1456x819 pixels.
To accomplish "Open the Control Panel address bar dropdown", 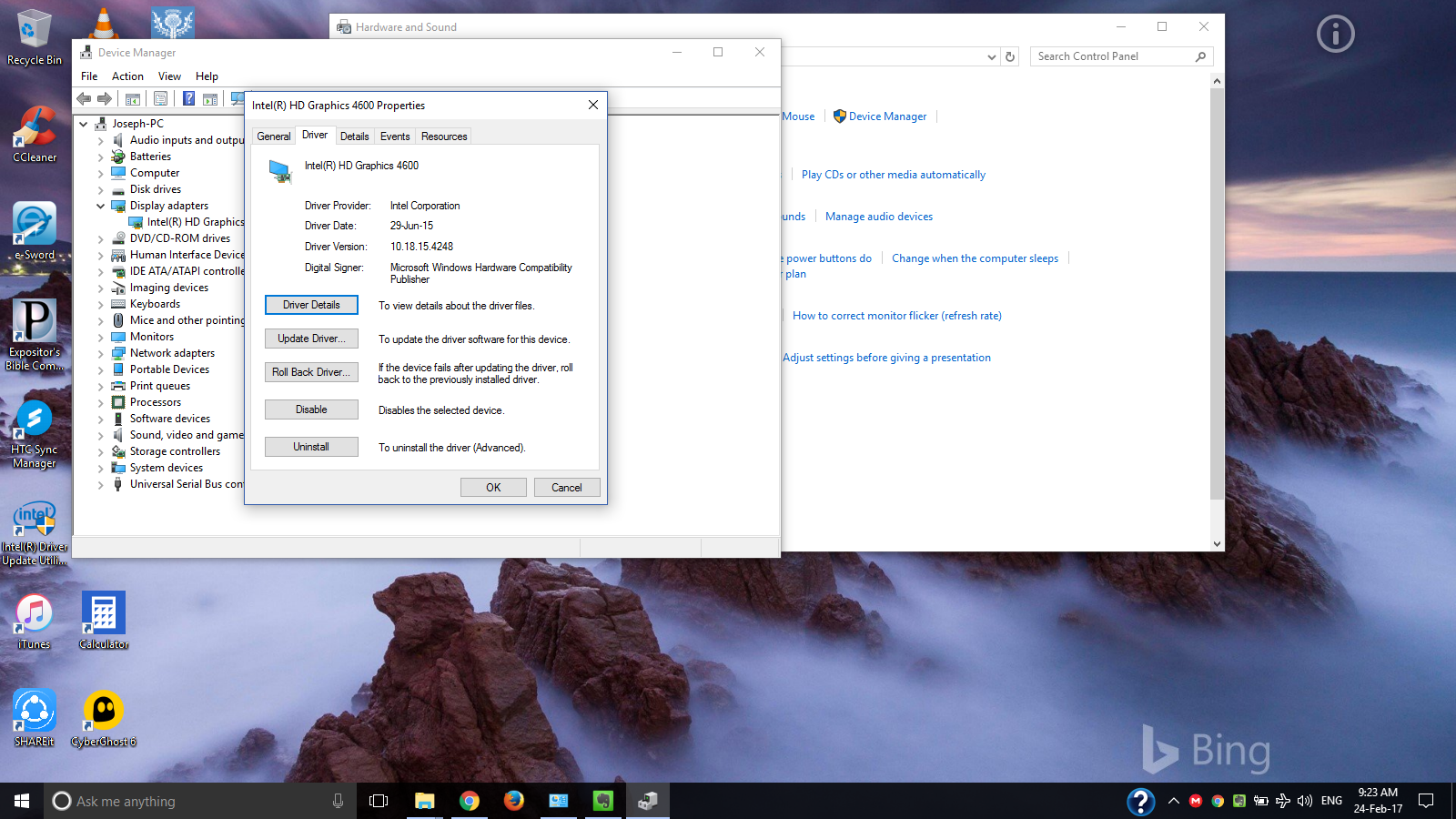I will click(x=991, y=56).
